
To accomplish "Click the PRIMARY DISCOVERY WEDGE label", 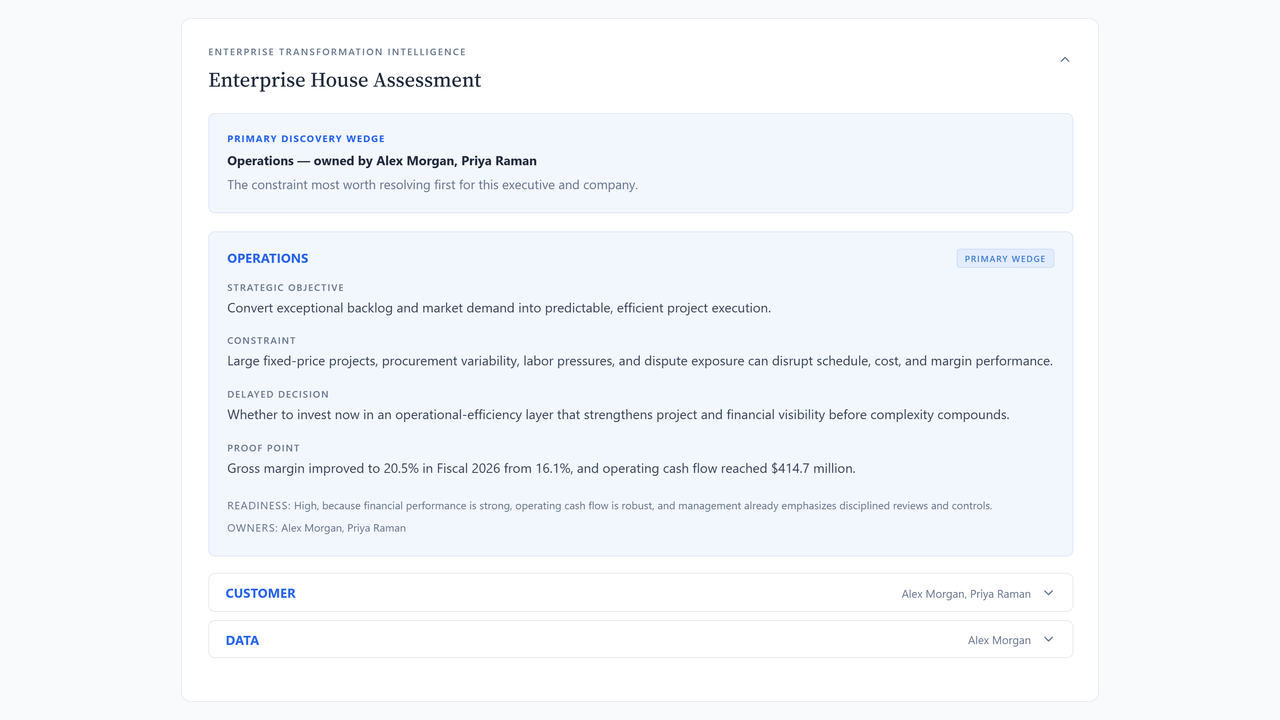I will [306, 139].
